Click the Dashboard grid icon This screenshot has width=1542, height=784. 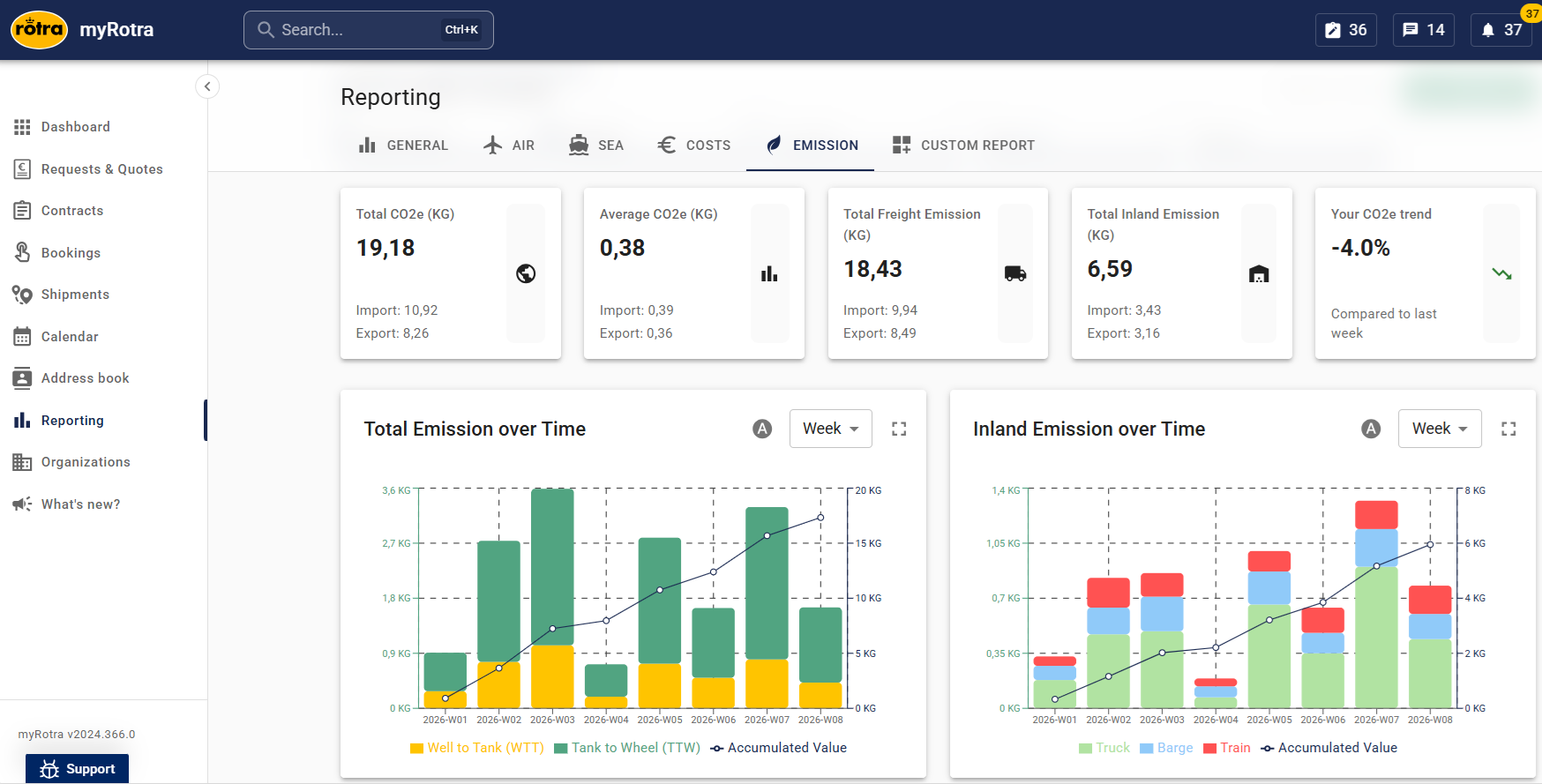click(22, 127)
